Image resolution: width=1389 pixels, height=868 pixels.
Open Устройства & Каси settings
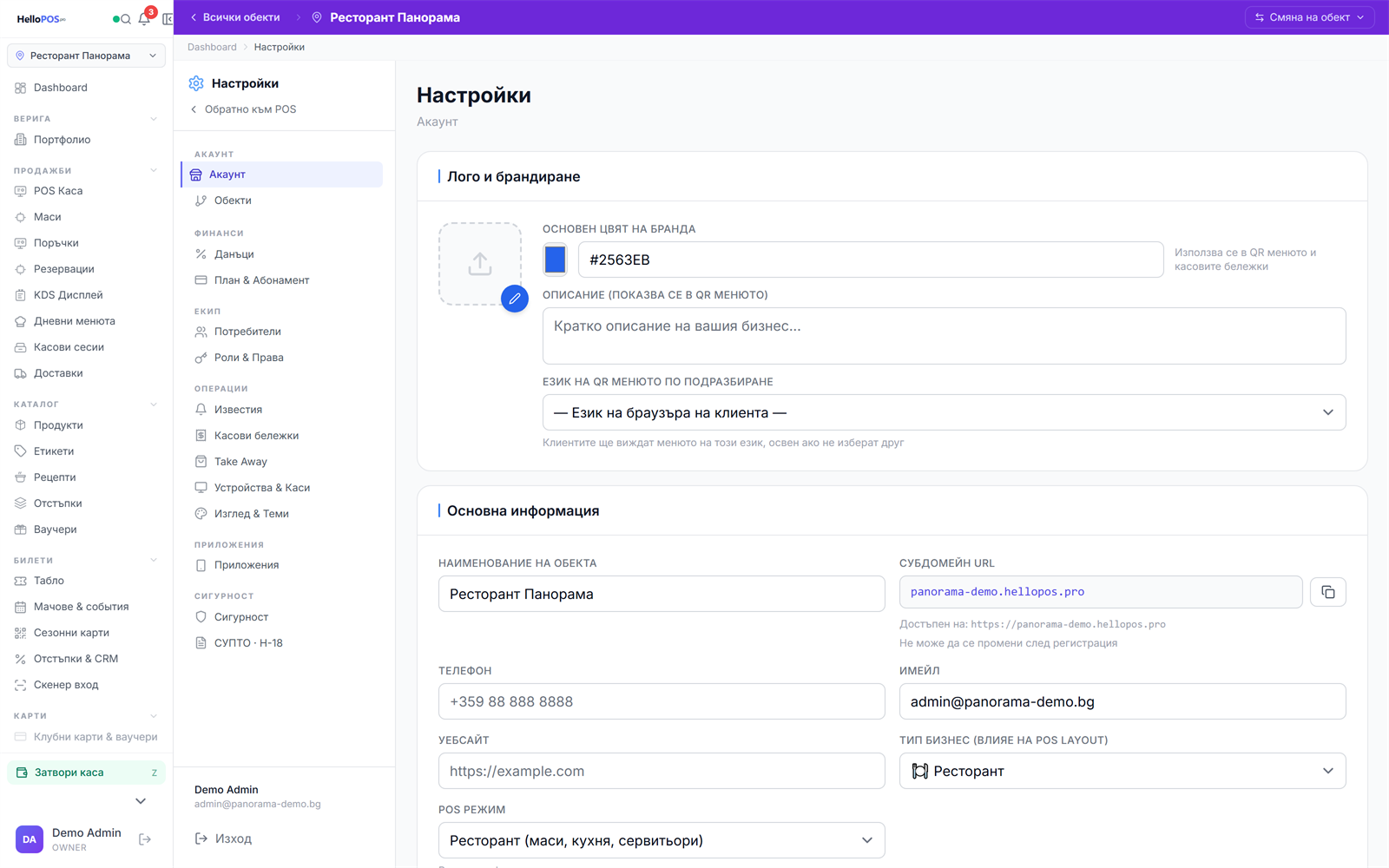tap(281, 488)
